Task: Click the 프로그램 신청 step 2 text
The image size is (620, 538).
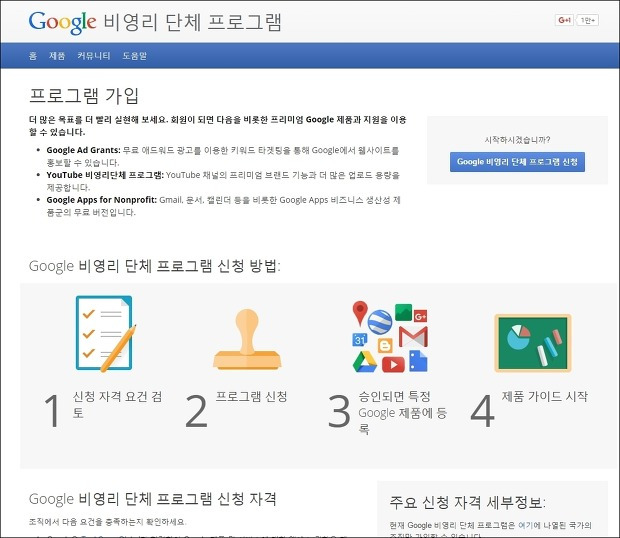Action: (x=251, y=396)
